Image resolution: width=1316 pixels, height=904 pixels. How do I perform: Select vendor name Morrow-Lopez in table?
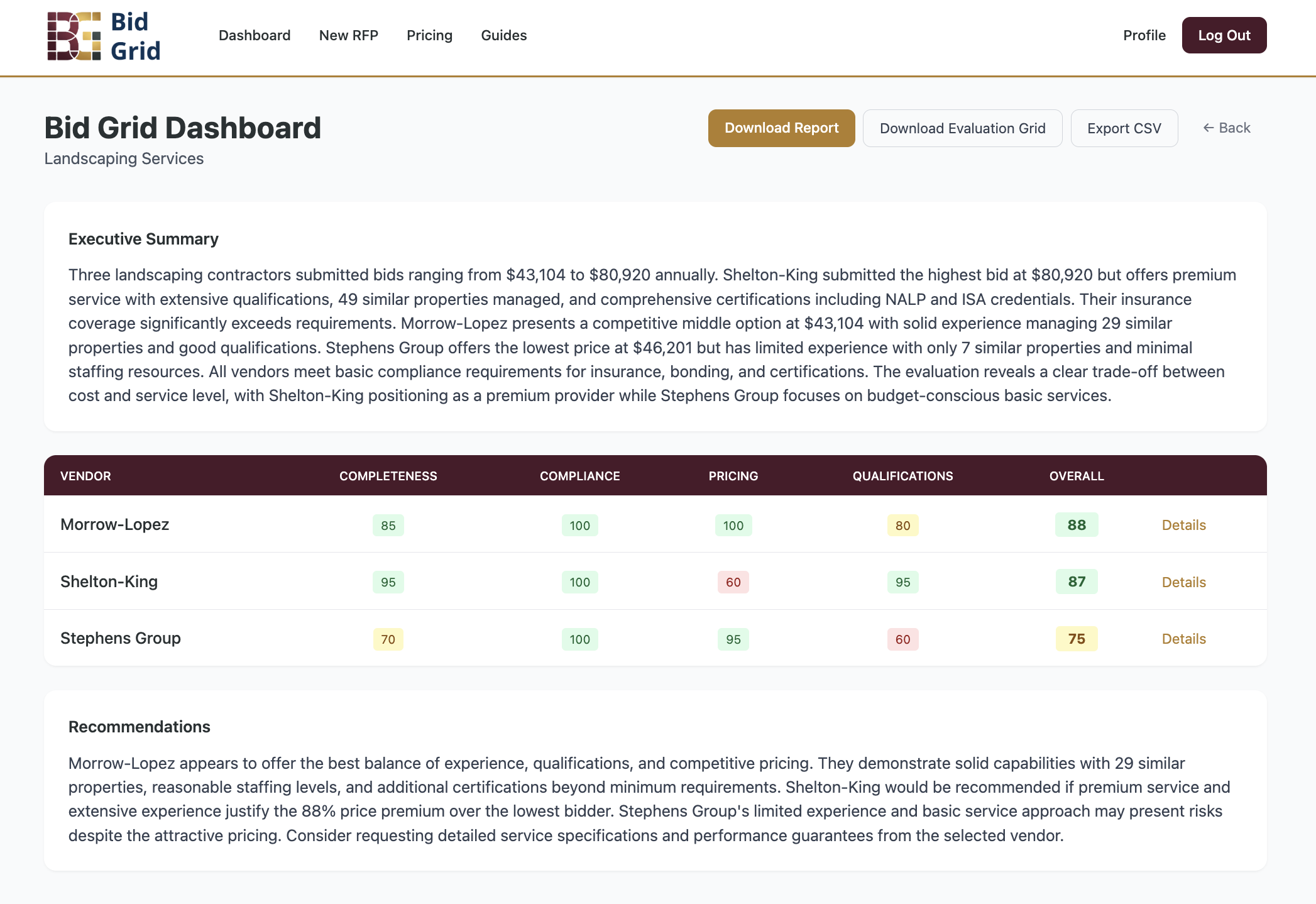[x=114, y=524]
